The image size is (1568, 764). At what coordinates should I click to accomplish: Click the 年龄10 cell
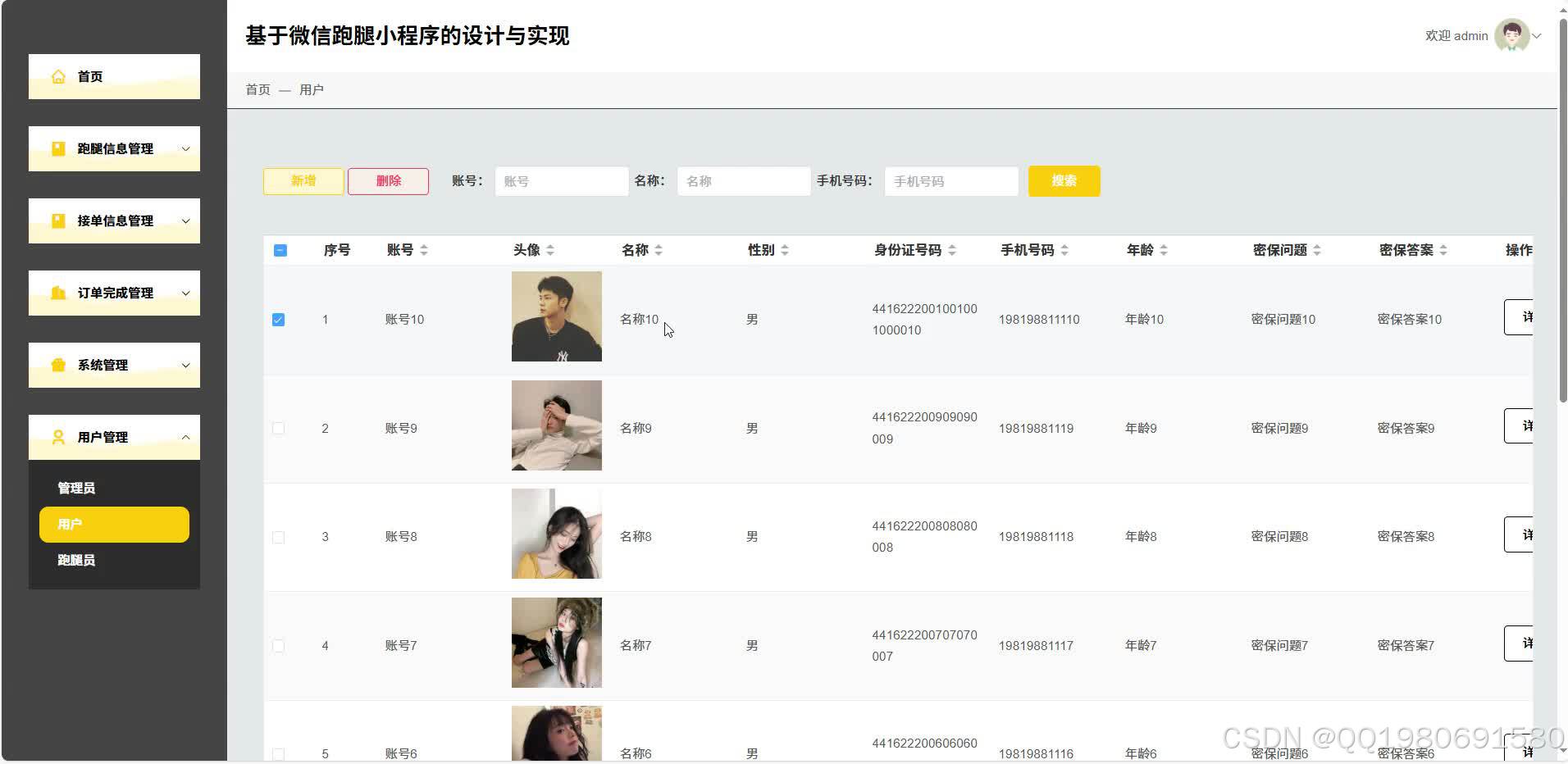1144,320
